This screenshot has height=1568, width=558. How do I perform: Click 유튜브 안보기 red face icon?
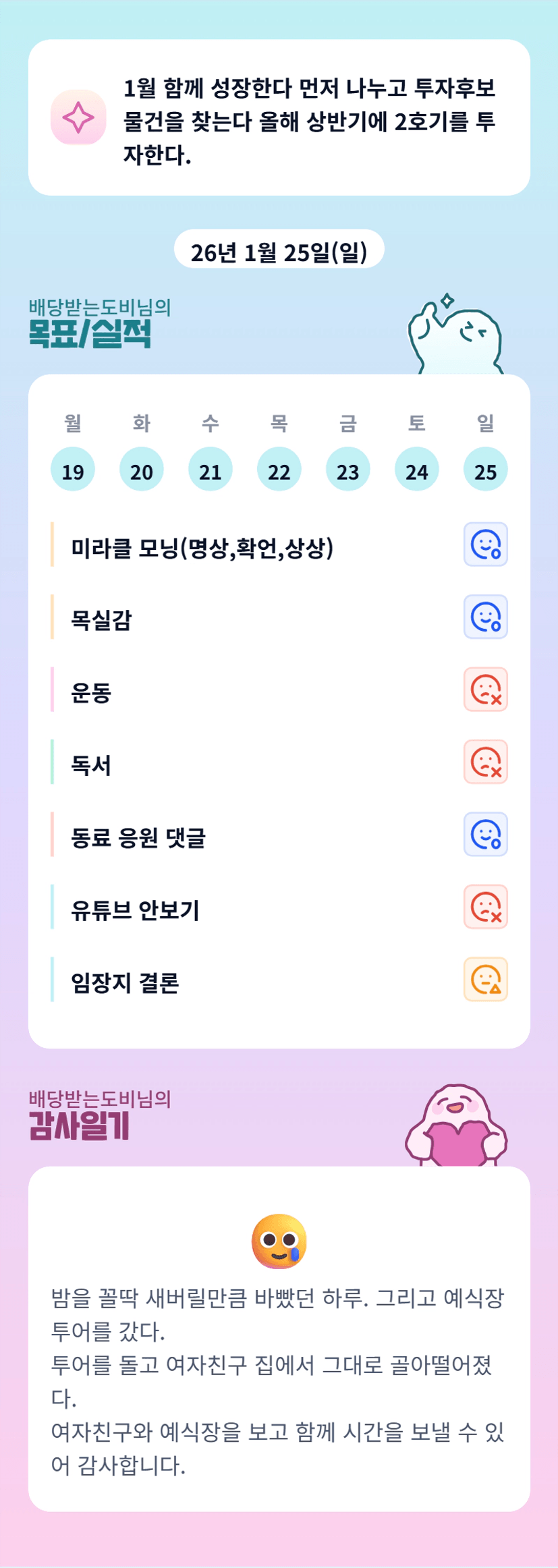pyautogui.click(x=485, y=907)
